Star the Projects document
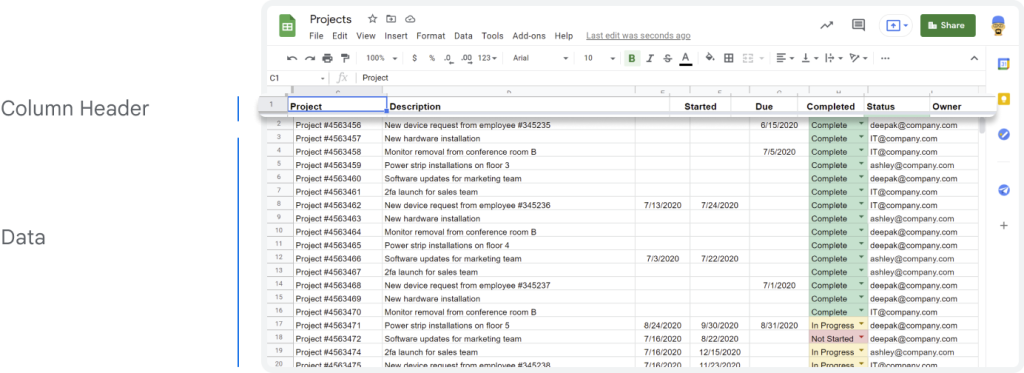Screen dimensions: 1024x373 tap(372, 19)
